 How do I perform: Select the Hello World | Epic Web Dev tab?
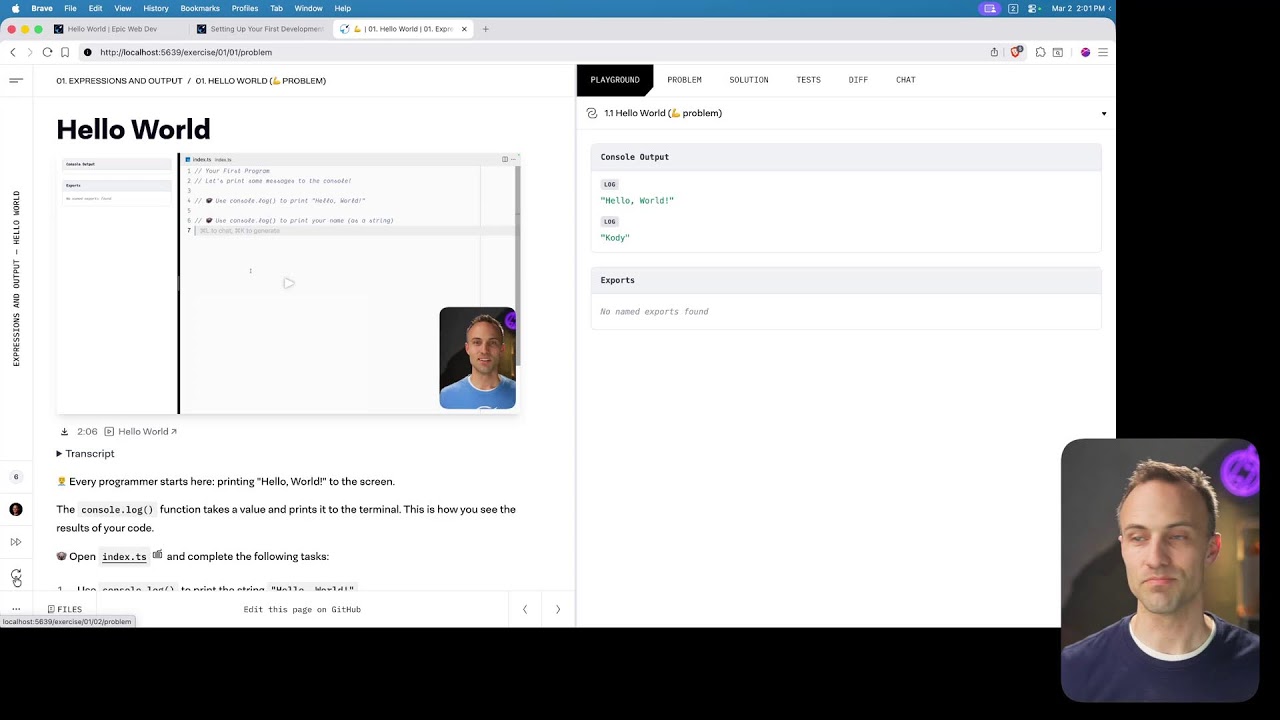113,29
